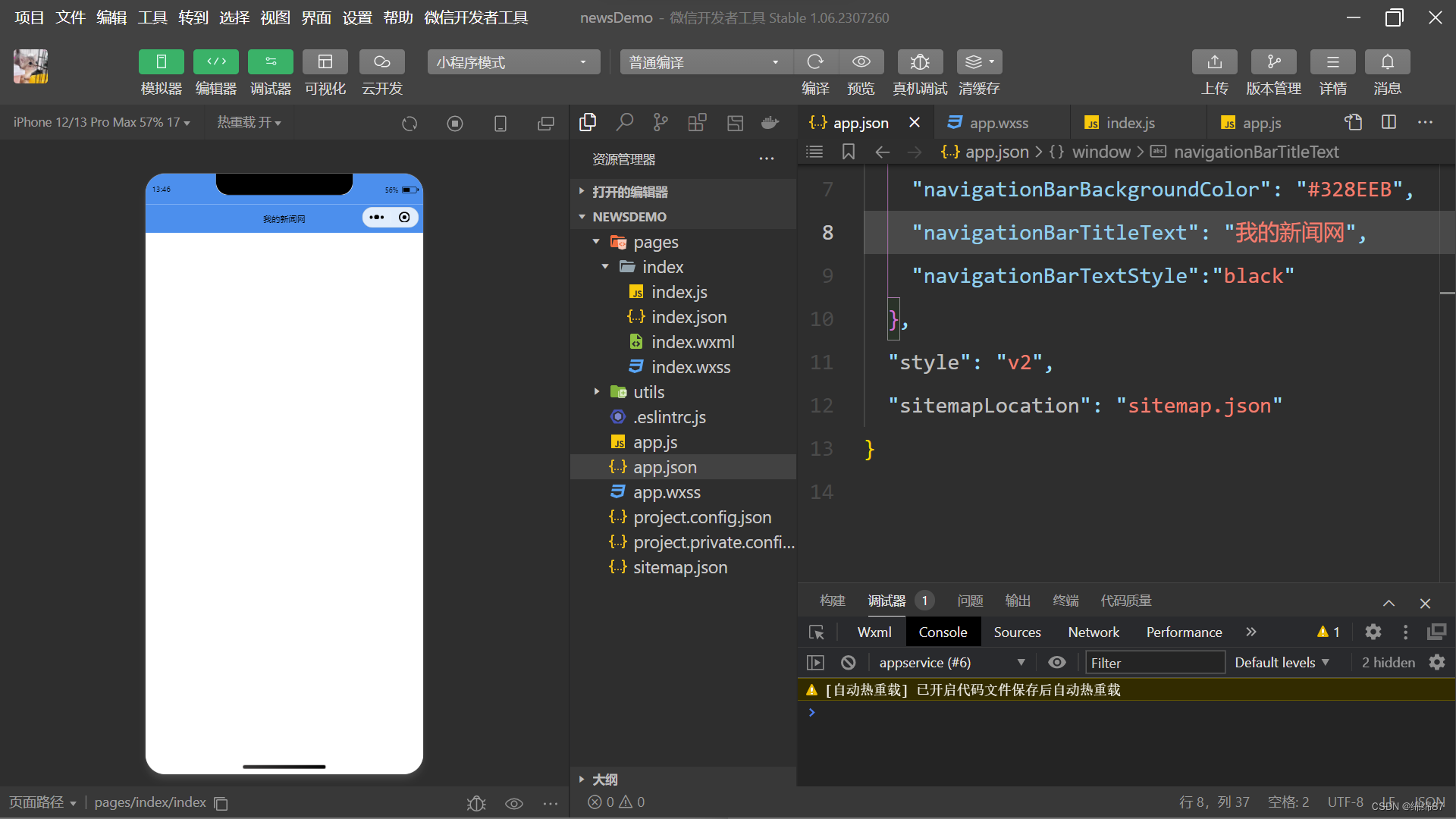
Task: Click the 真机调试 real-device debug icon
Action: [920, 61]
